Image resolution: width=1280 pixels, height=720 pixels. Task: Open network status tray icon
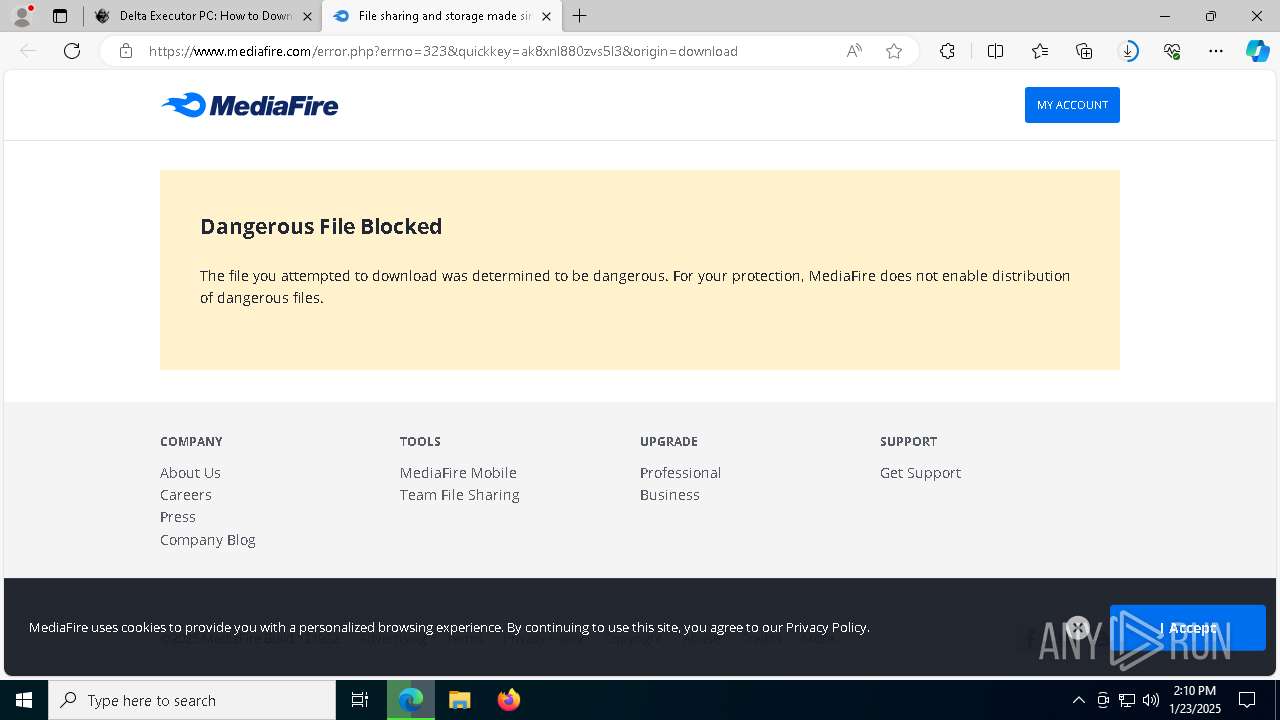[1127, 700]
